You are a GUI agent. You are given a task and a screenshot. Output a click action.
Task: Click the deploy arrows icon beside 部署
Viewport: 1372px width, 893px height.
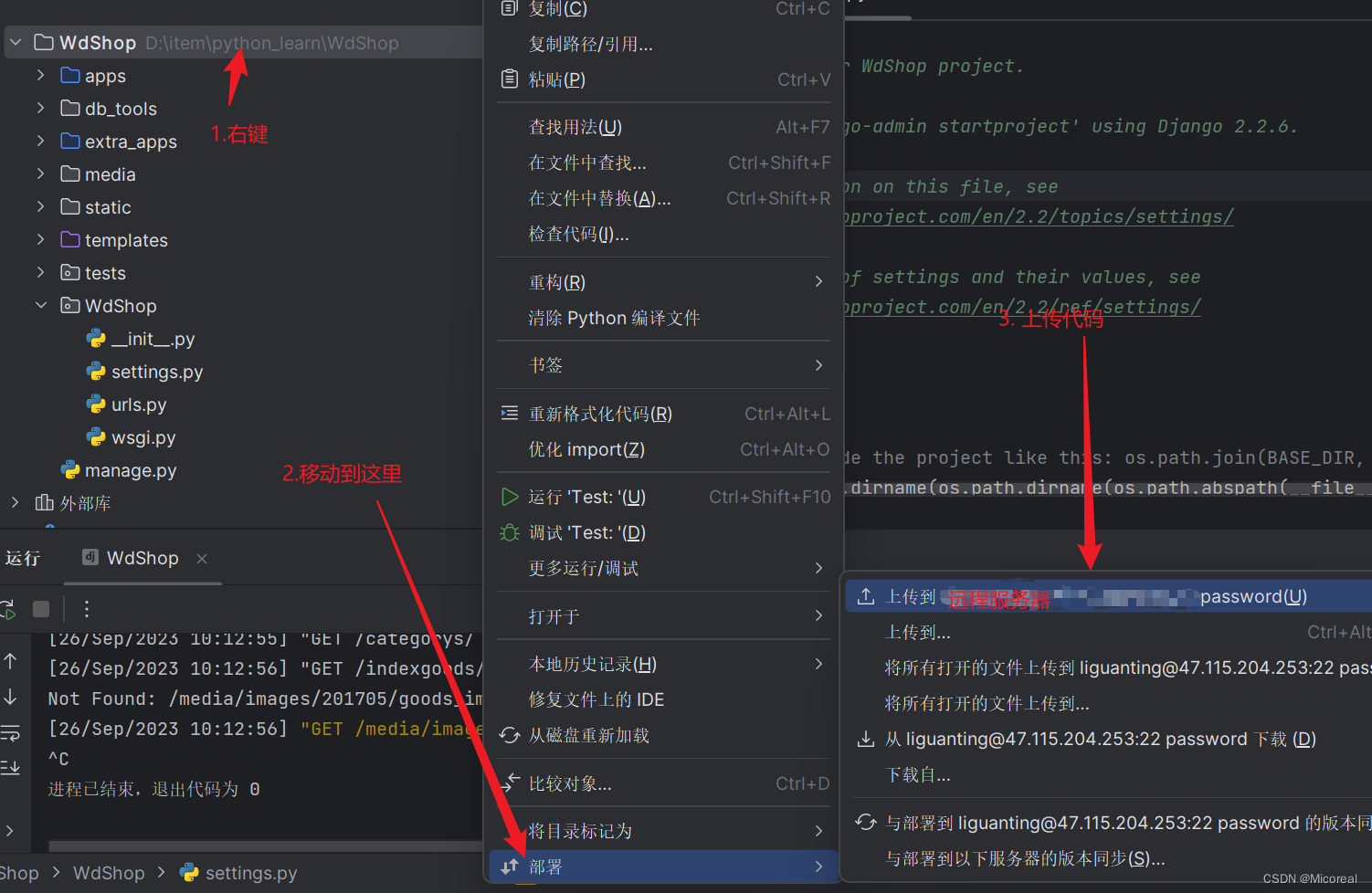(510, 866)
